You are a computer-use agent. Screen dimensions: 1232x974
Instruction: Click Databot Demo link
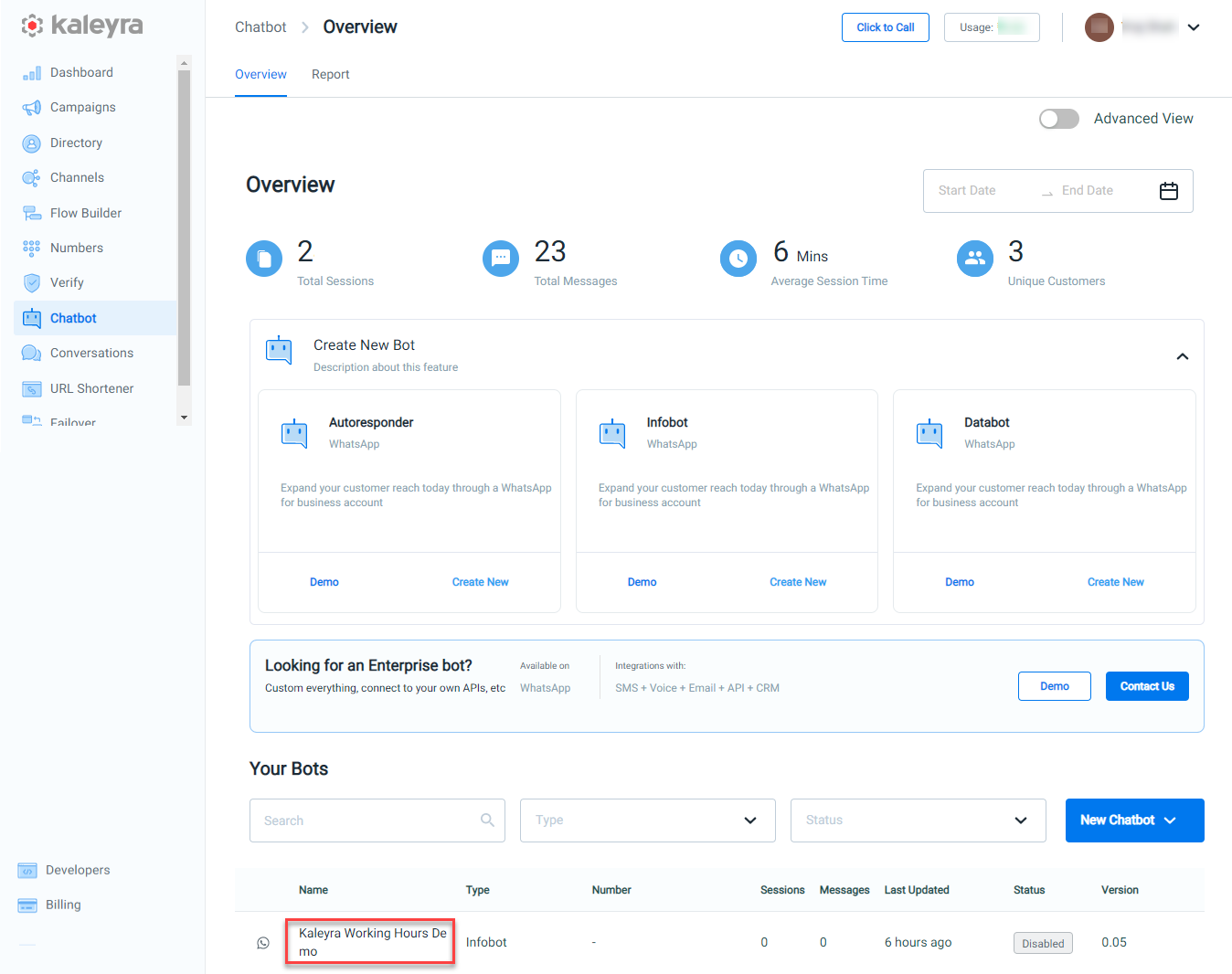click(x=960, y=582)
